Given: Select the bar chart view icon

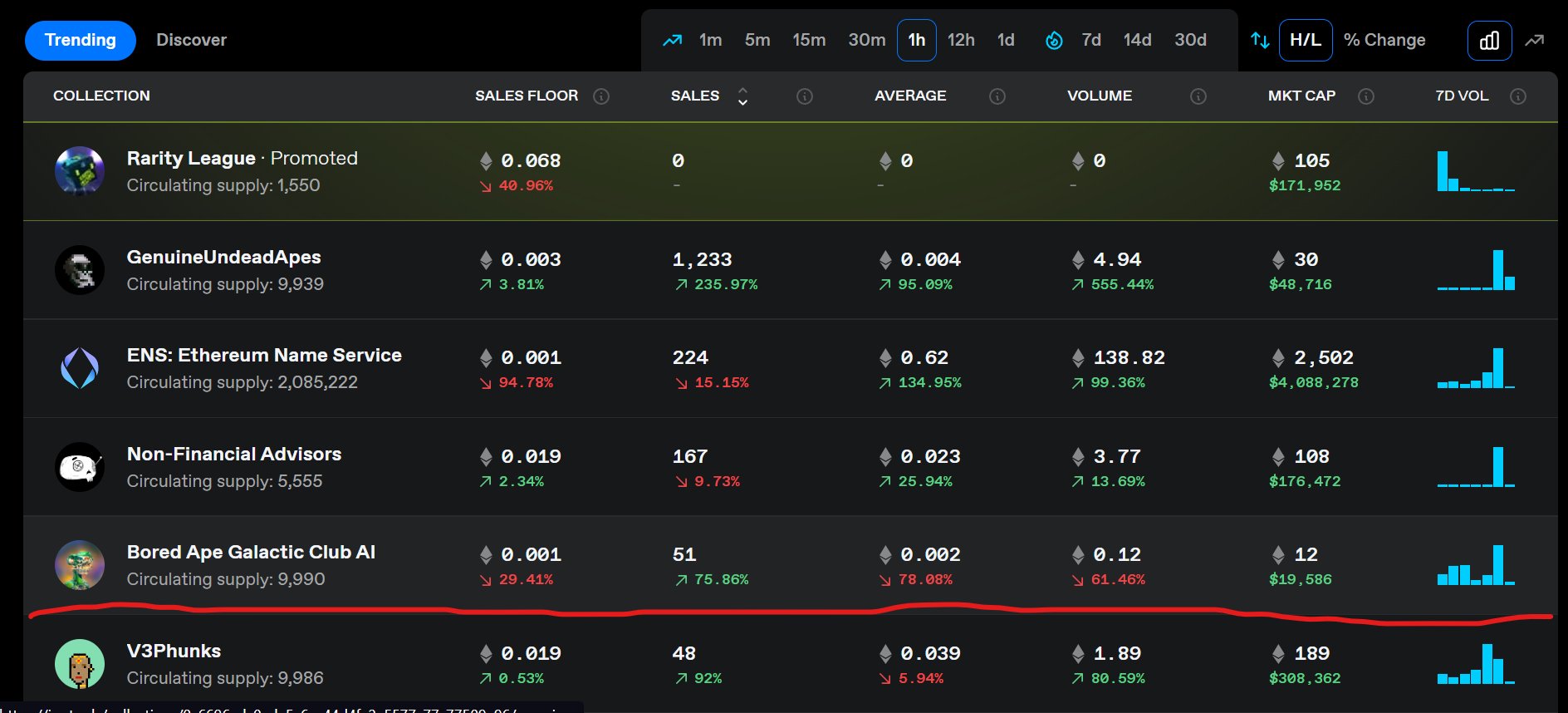Looking at the screenshot, I should click(x=1489, y=40).
